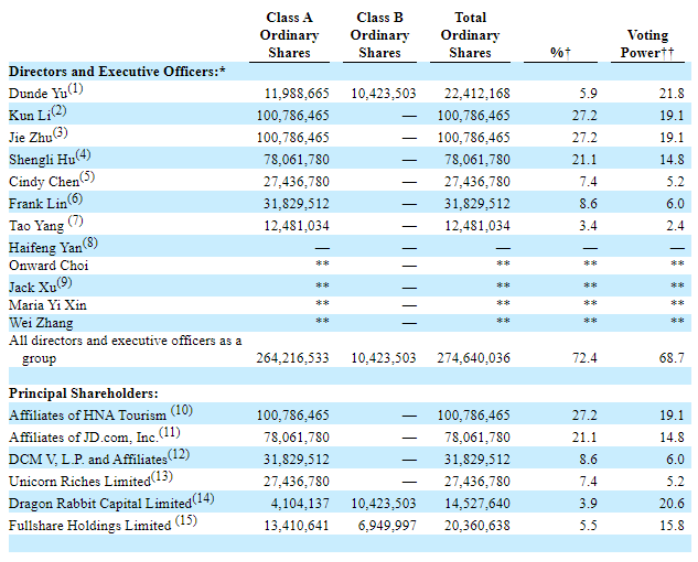The height and width of the screenshot is (562, 698).
Task: Select Cindy Chen's total shares 27,436,780
Action: pyautogui.click(x=477, y=182)
